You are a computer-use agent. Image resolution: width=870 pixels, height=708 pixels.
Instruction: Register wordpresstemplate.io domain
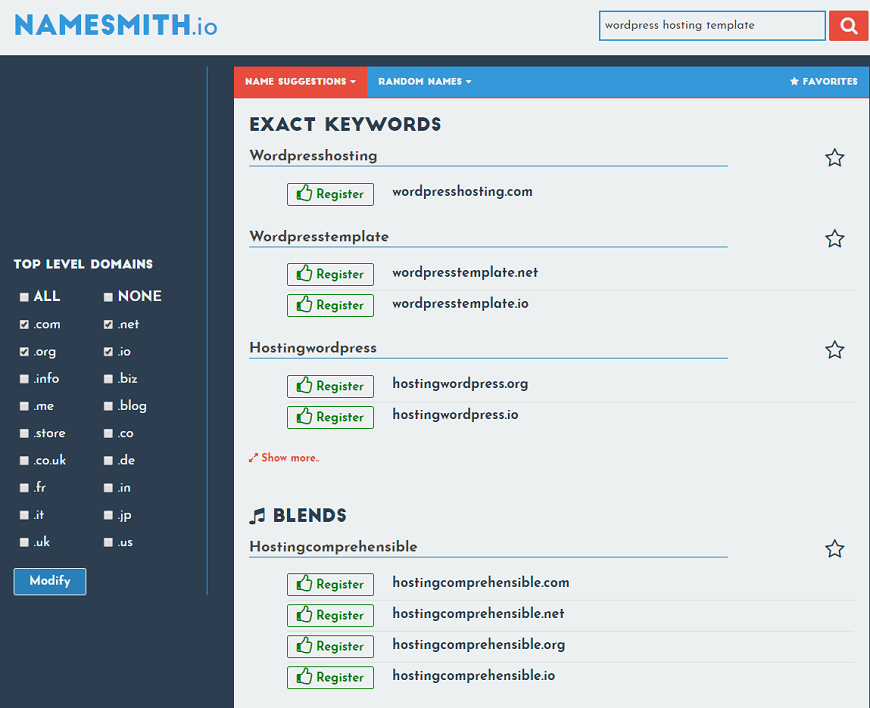(330, 305)
